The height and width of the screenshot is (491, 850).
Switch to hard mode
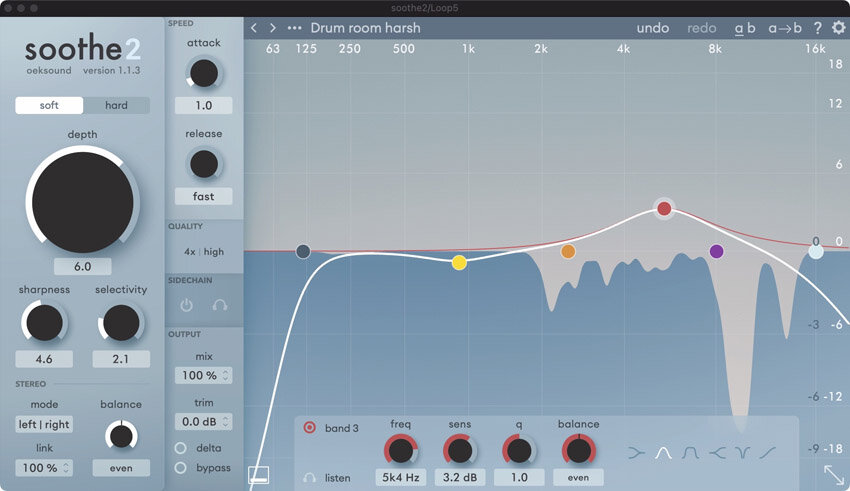(117, 105)
